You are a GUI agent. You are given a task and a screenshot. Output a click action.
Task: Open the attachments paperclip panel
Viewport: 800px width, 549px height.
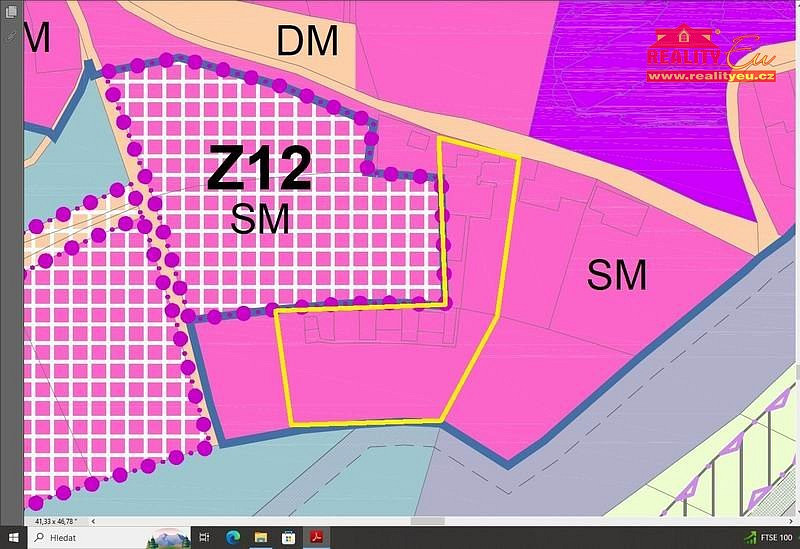click(11, 36)
